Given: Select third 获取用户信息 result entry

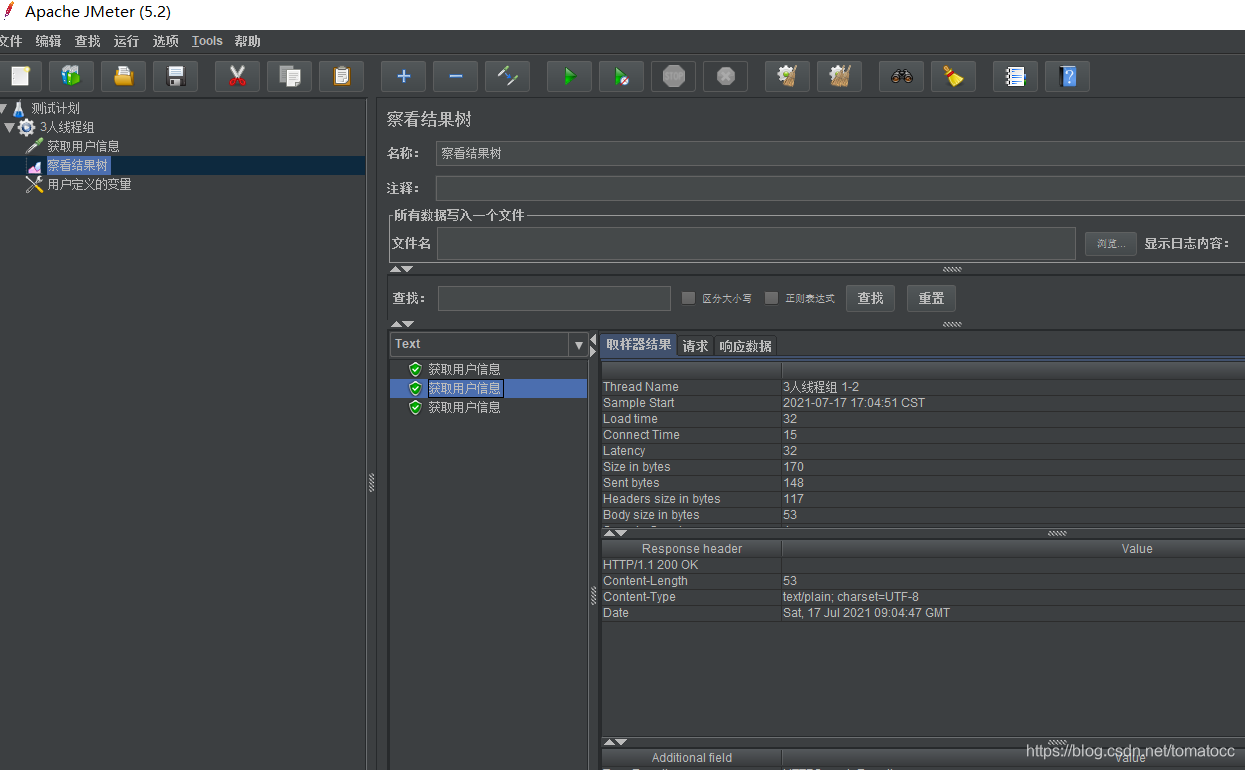Looking at the screenshot, I should point(464,407).
